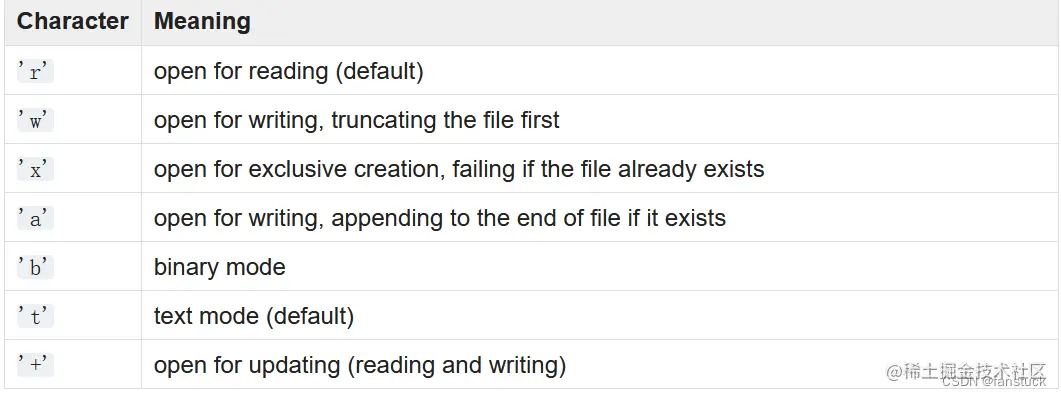Select the 'w' character code
The image size is (1061, 396).
[35, 120]
